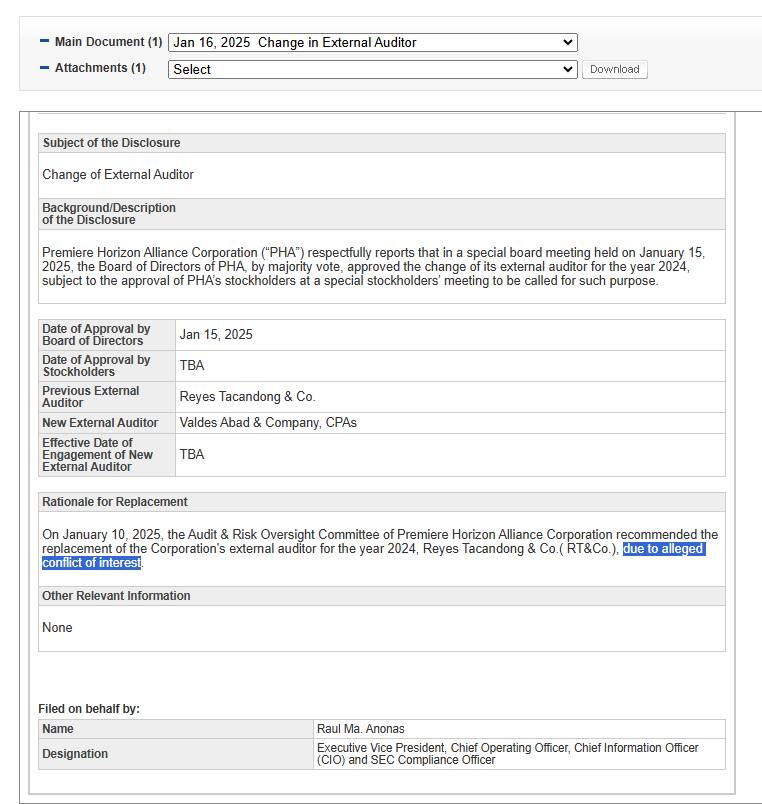Click 'New External Auditor' label

click(x=100, y=423)
